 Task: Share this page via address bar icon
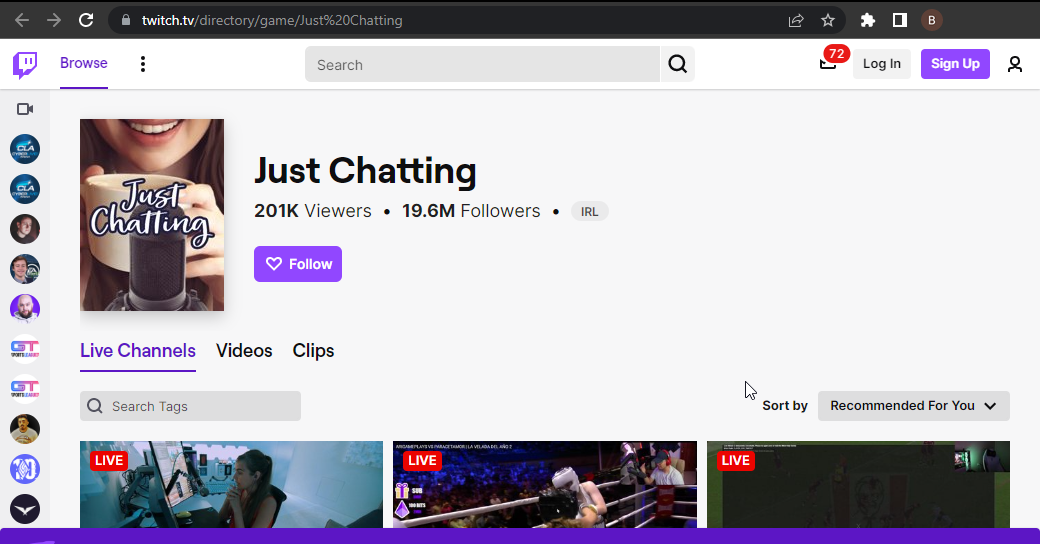point(796,21)
